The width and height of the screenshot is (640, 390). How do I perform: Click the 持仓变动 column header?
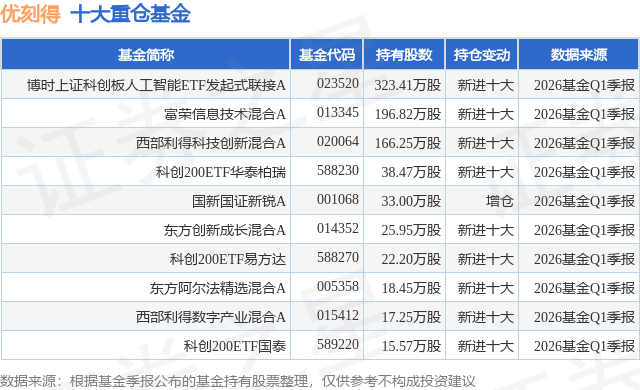tap(482, 55)
